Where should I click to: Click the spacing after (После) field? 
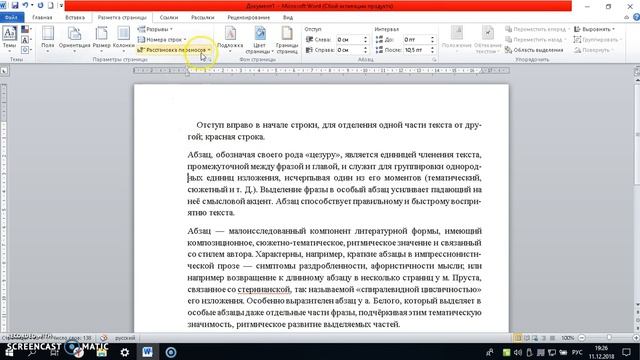pyautogui.click(x=416, y=50)
